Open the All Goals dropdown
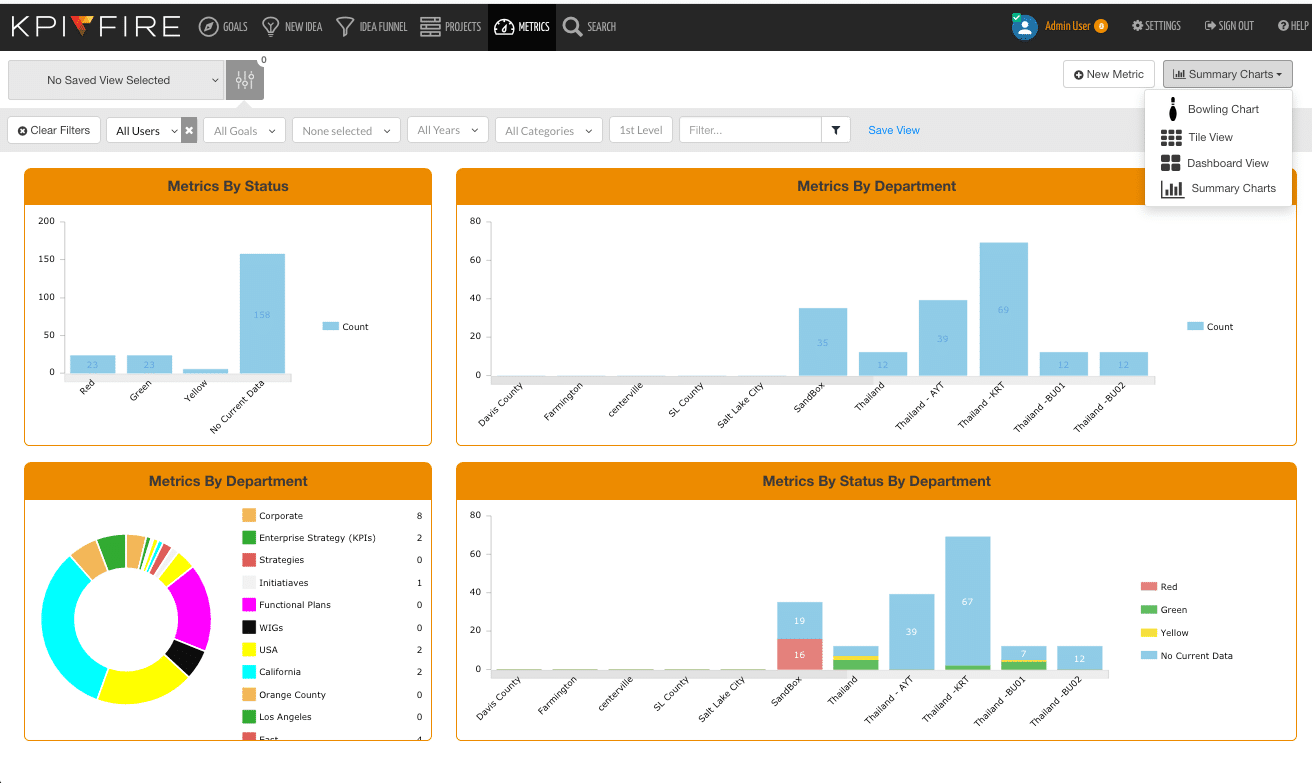This screenshot has width=1312, height=783. pos(245,131)
